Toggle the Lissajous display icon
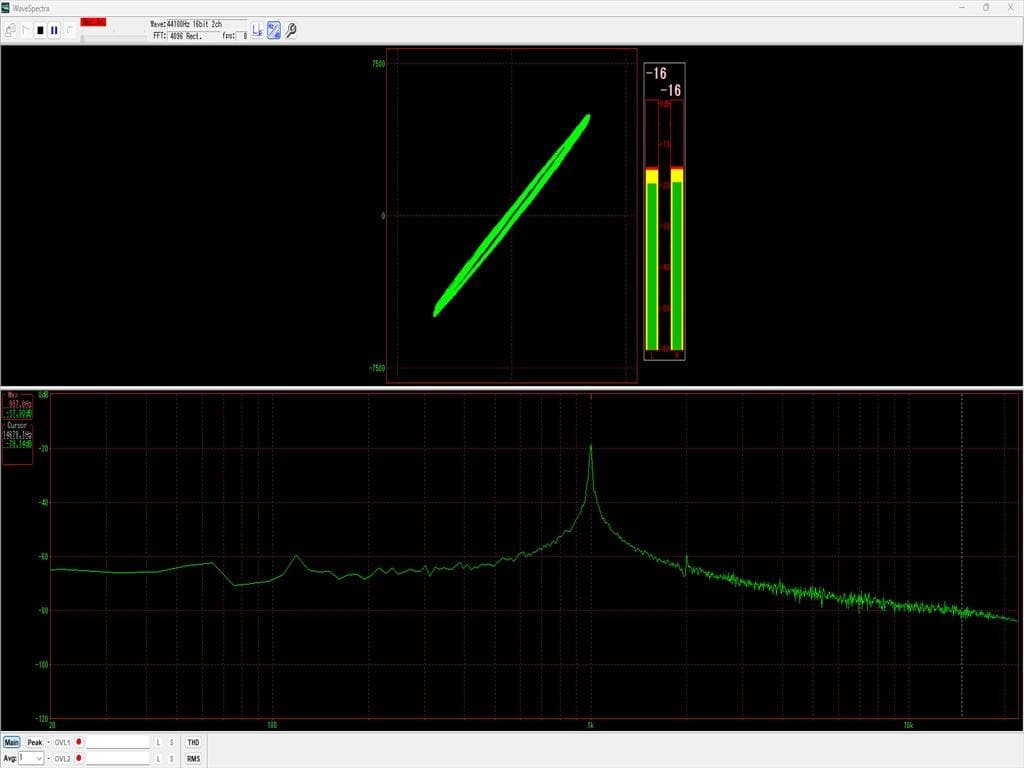1024x768 pixels. pyautogui.click(x=257, y=30)
